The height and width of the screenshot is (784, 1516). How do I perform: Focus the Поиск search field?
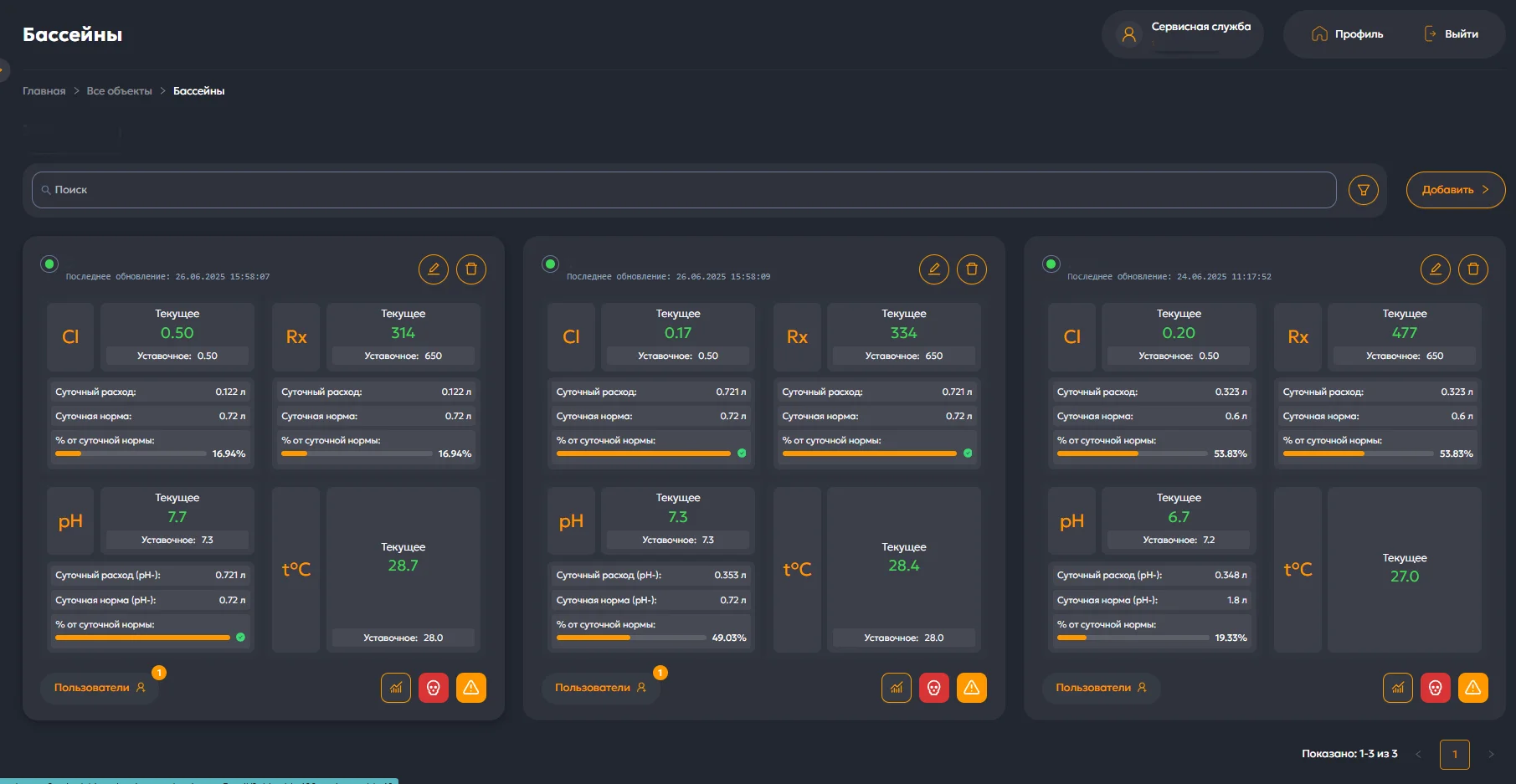pyautogui.click(x=684, y=190)
